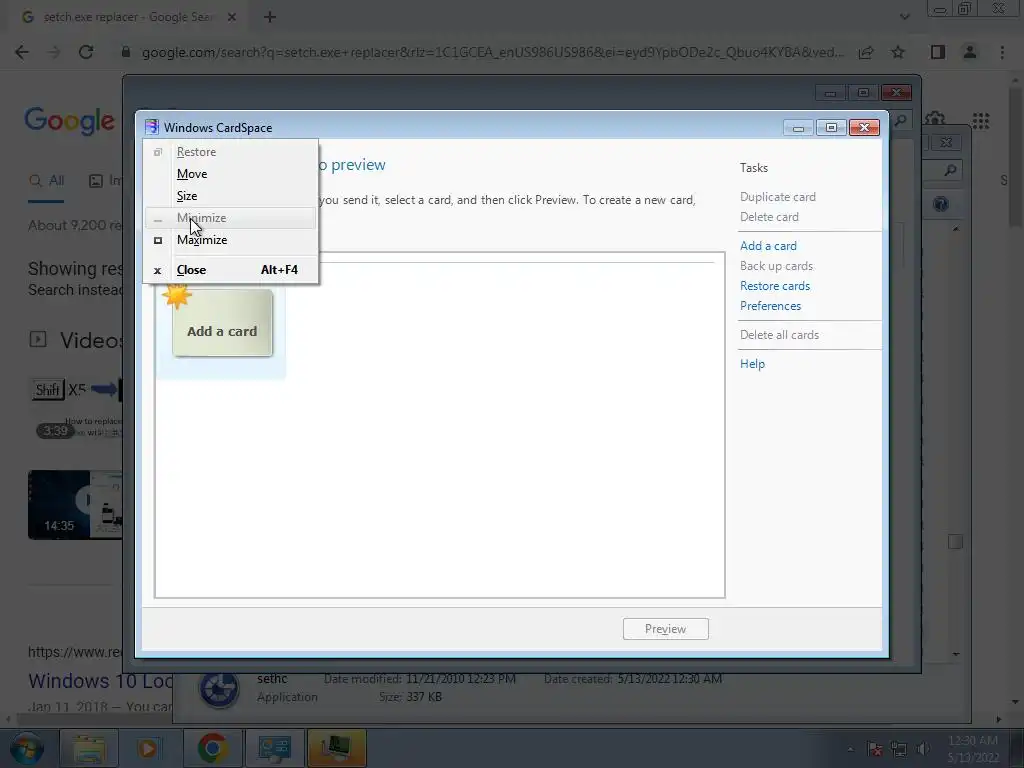Open Chrome three-dot menu
1024x768 pixels.
[1002, 52]
